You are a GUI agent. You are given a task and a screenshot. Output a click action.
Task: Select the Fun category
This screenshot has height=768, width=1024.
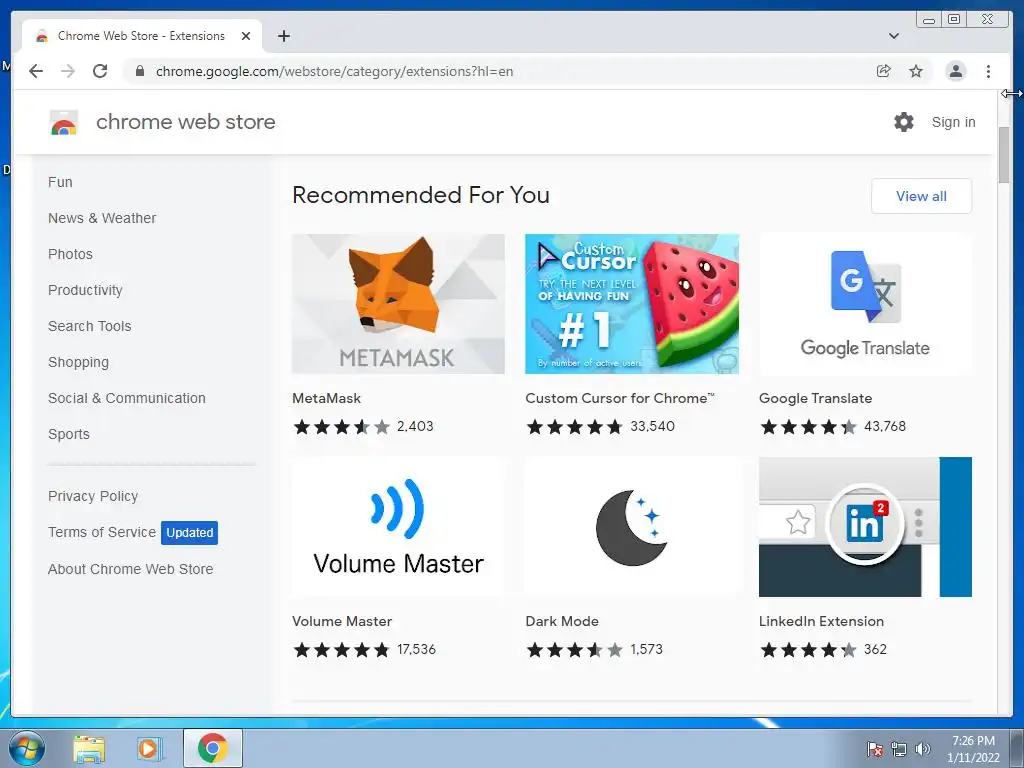point(60,182)
